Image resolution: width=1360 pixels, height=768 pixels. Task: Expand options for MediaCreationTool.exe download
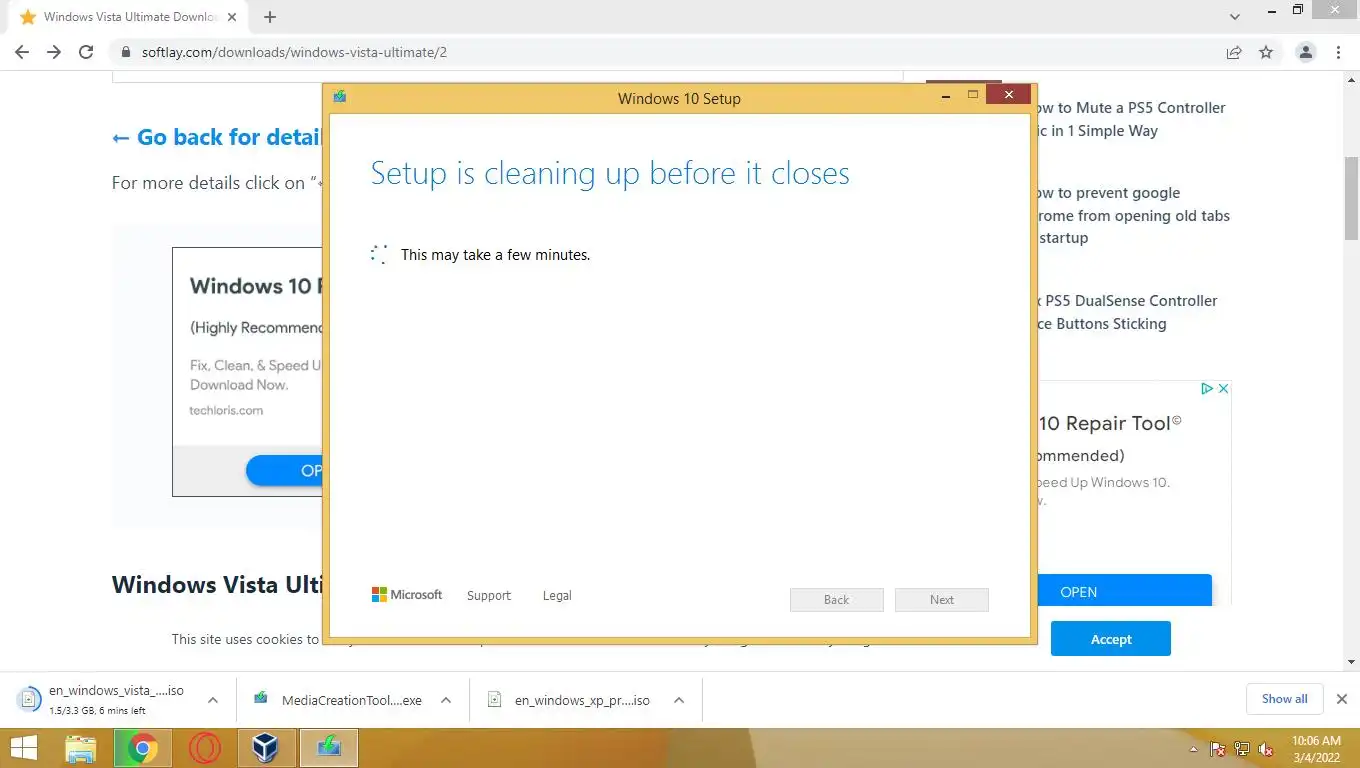click(446, 700)
